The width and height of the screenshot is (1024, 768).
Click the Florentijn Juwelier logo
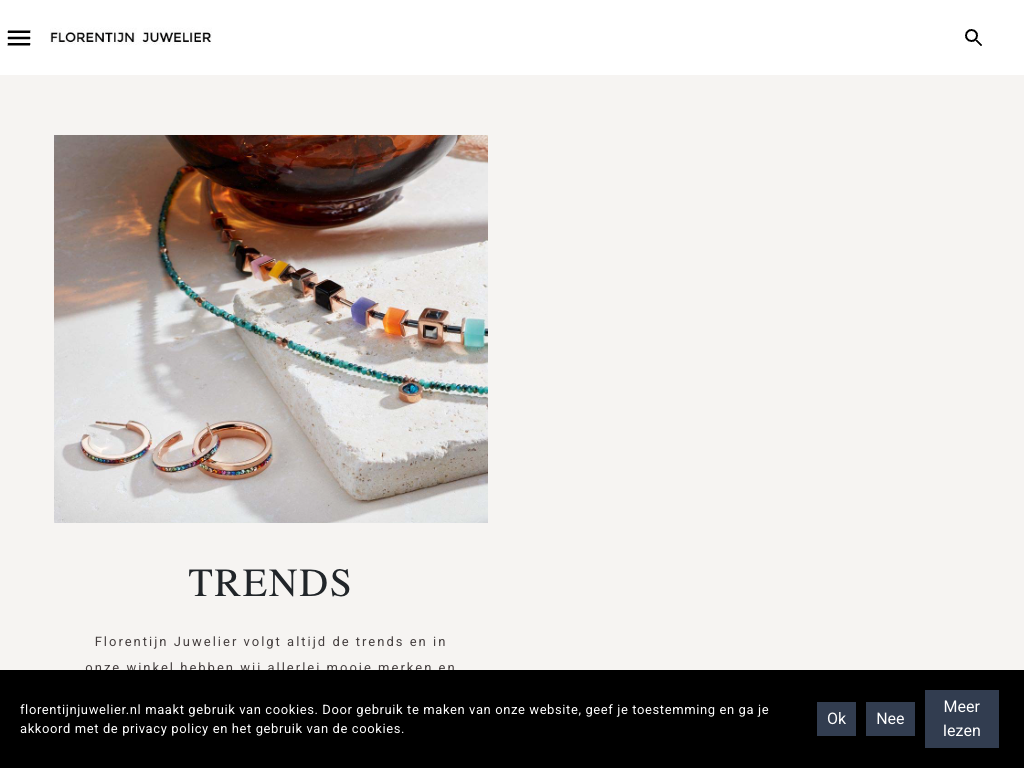pyautogui.click(x=131, y=38)
